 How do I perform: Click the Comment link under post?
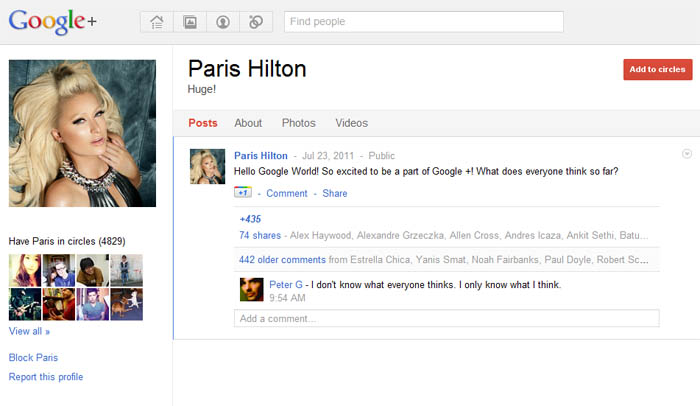click(287, 193)
